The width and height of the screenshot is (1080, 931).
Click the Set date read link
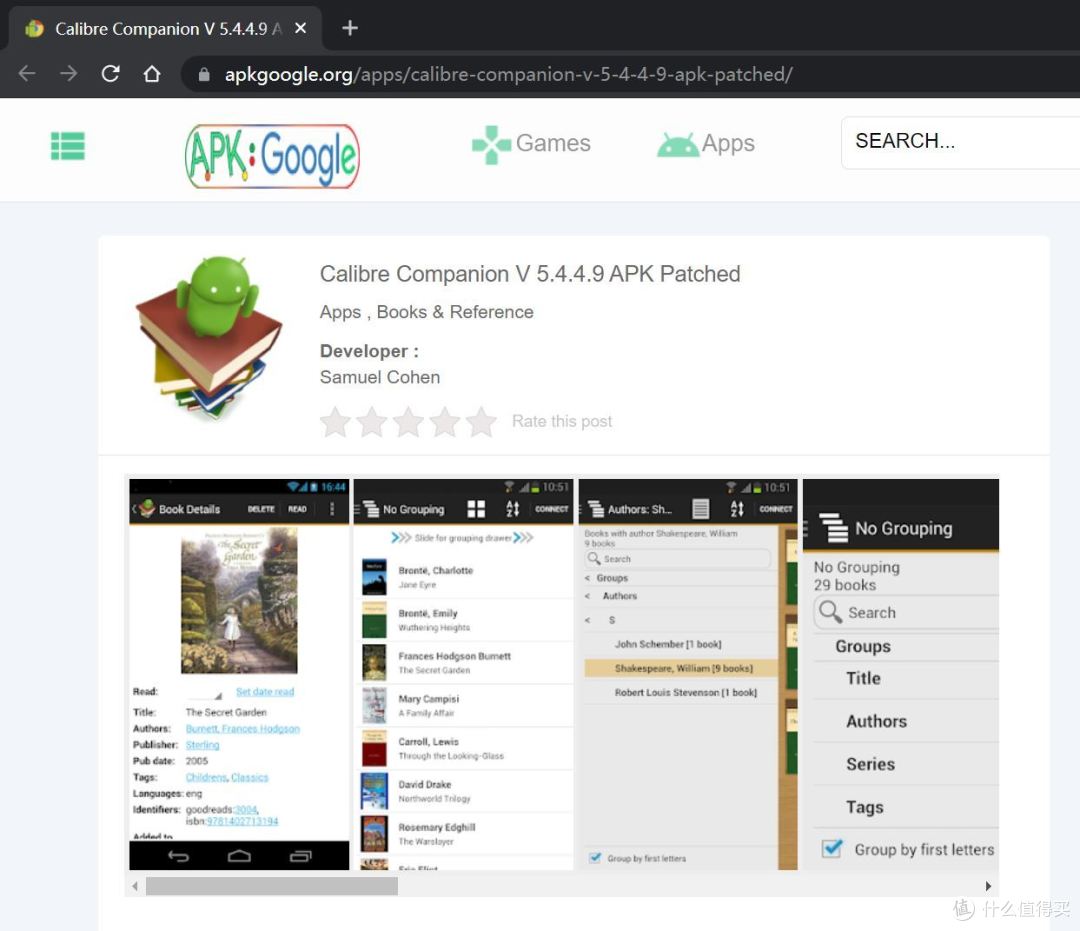[x=265, y=691]
